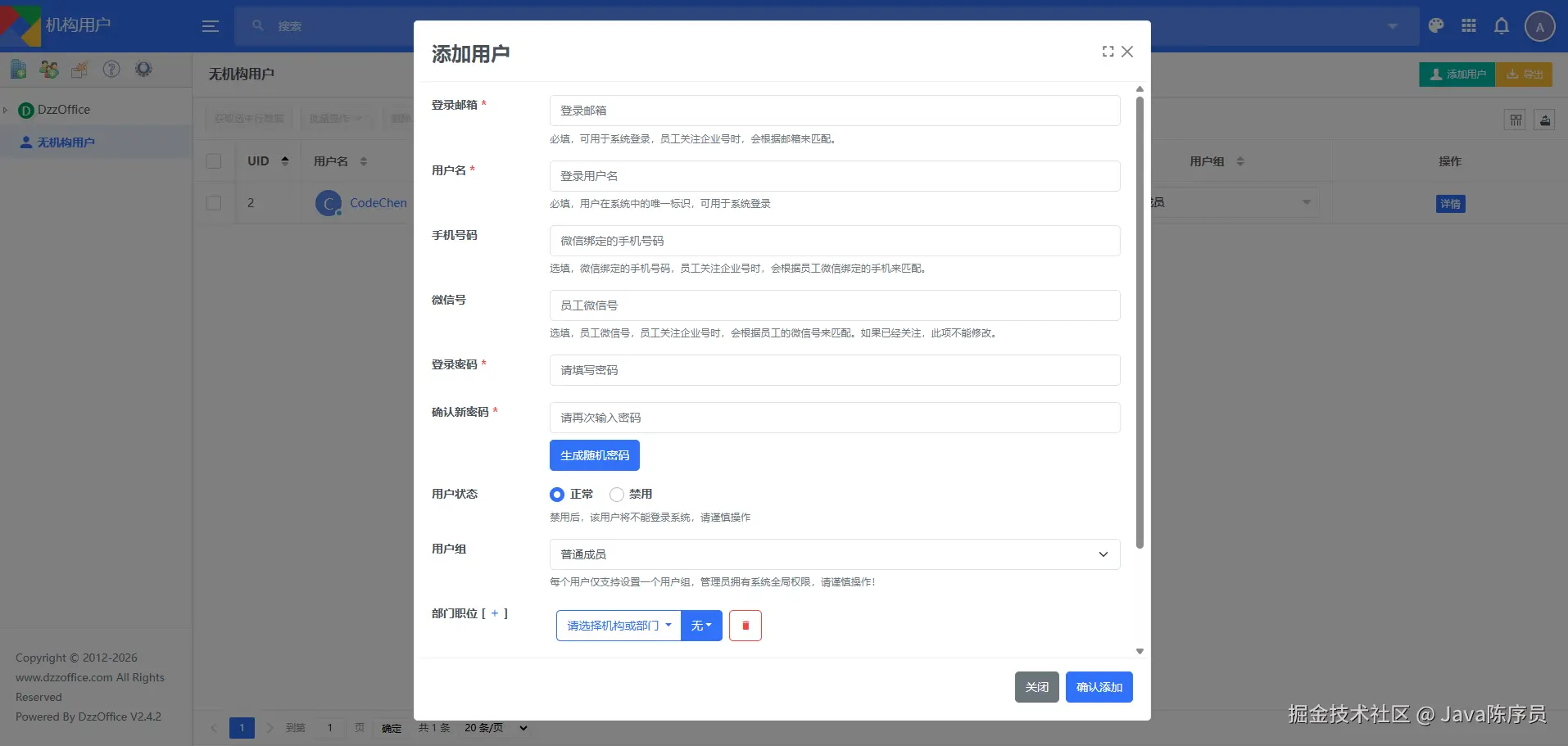Open the sidebar gear settings icon
1568x746 pixels.
point(143,70)
